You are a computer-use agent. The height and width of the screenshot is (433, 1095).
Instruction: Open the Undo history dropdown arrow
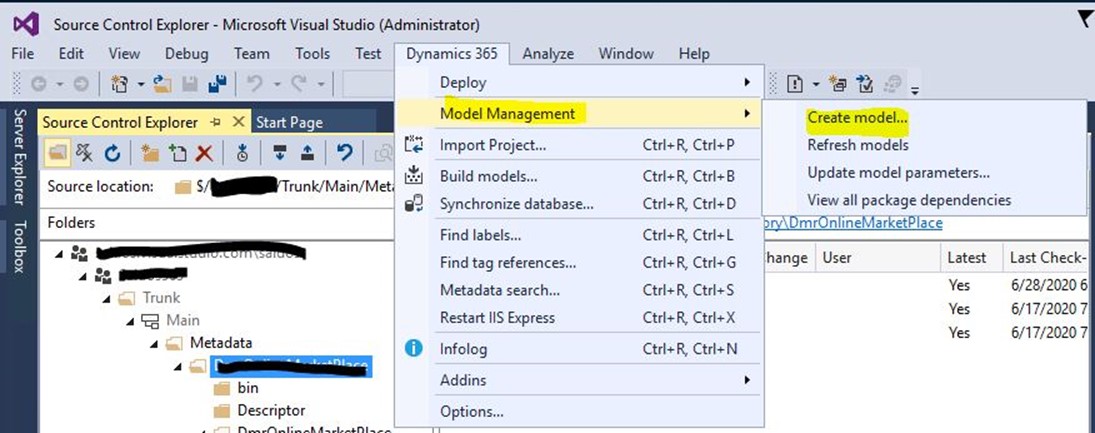[x=276, y=85]
